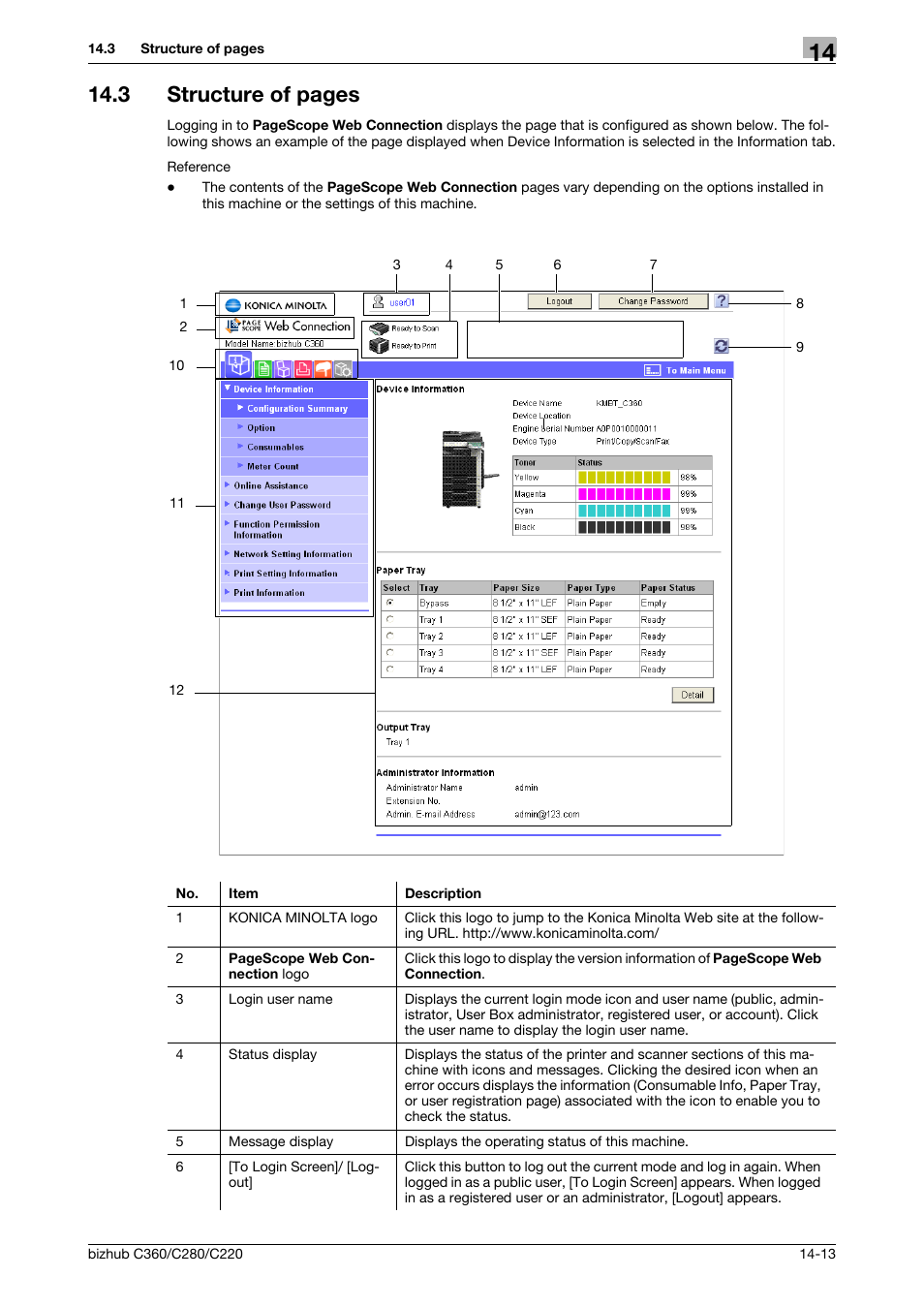Open the Information tab icon
Viewport: 924px width, 1308px height.
click(239, 364)
